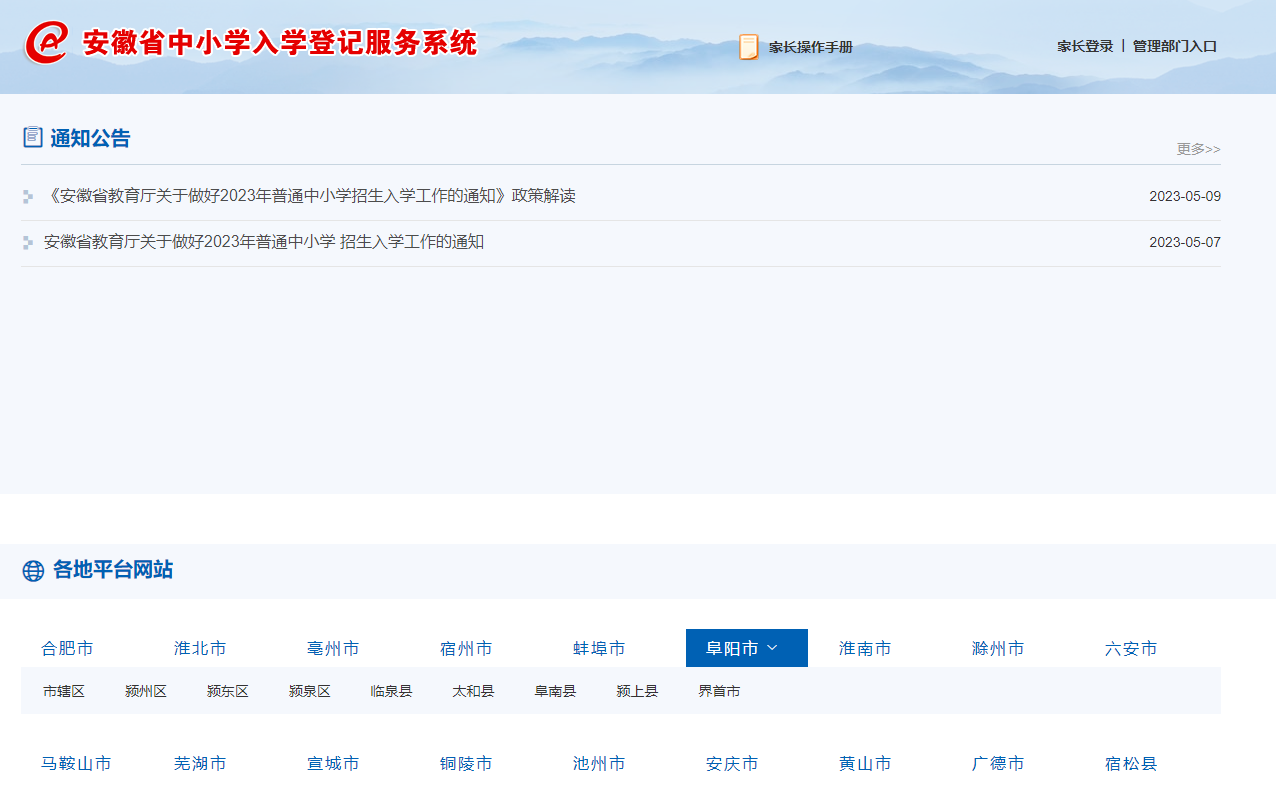The height and width of the screenshot is (787, 1276).
Task: Select the 池州市 city tab
Action: pyautogui.click(x=599, y=764)
